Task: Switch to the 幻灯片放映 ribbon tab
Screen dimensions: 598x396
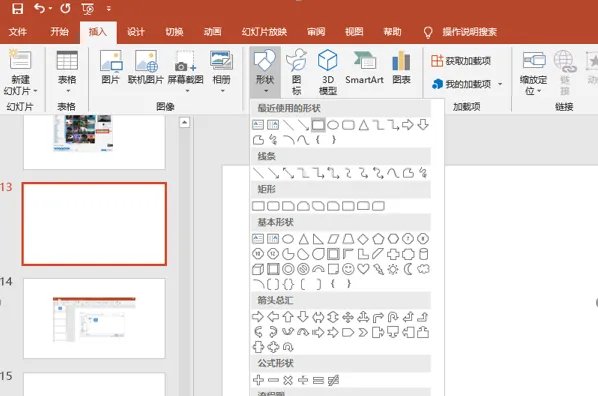Action: click(x=264, y=32)
